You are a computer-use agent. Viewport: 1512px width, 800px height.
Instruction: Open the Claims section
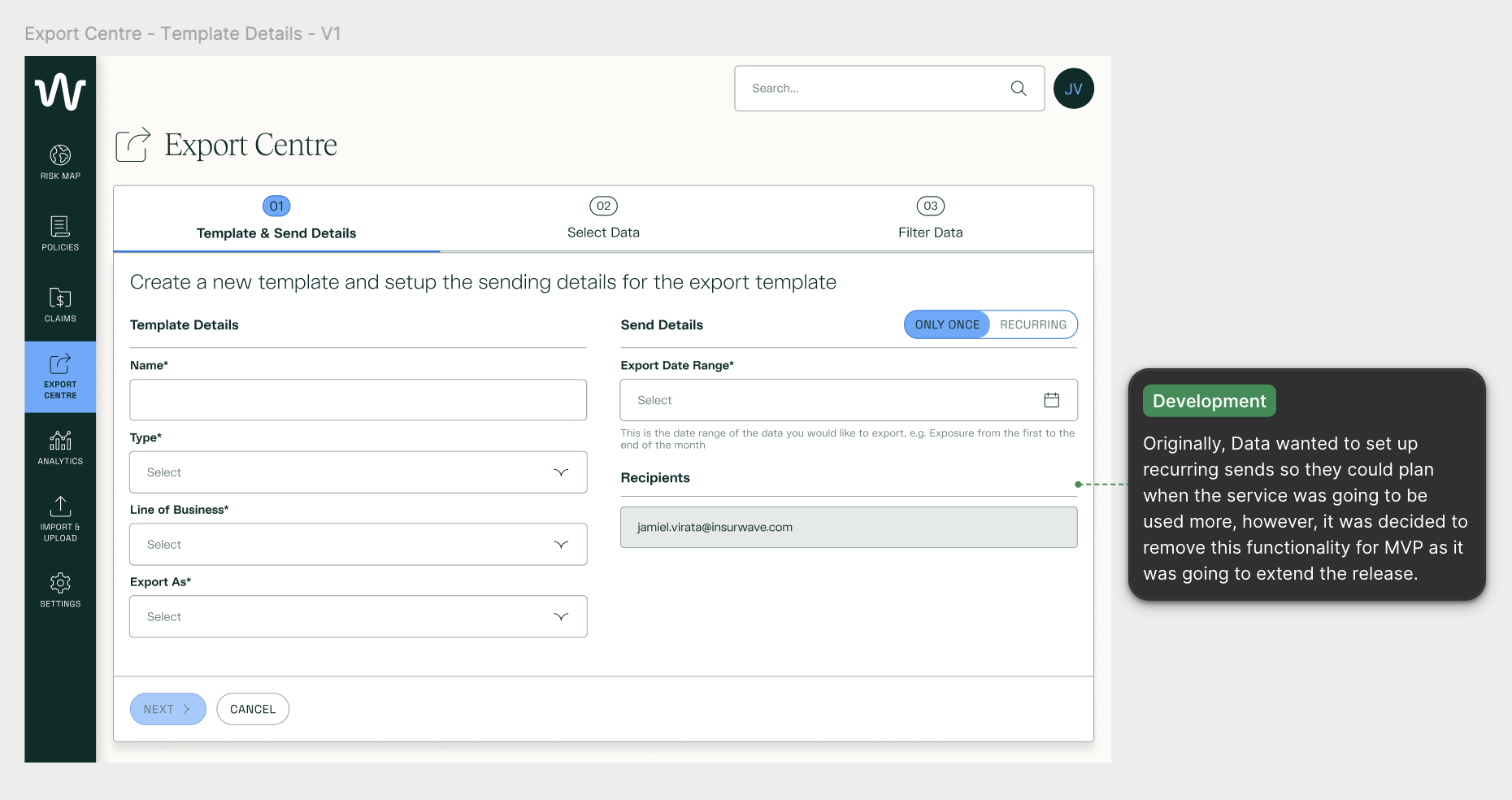pos(60,305)
